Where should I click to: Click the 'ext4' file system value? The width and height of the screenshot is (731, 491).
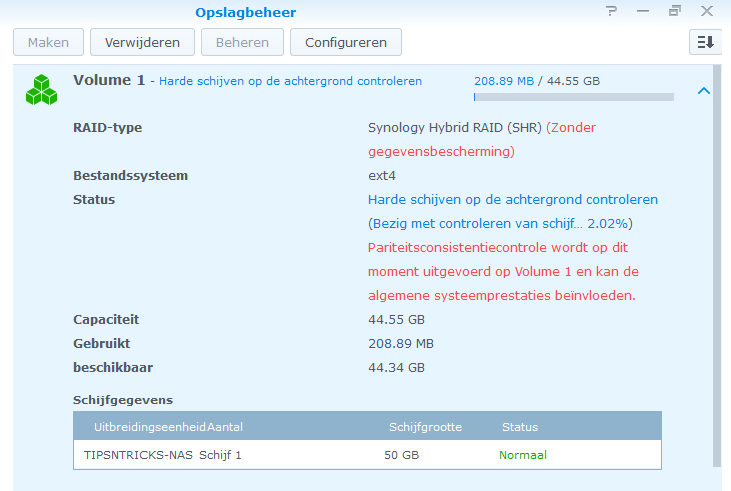coord(382,176)
